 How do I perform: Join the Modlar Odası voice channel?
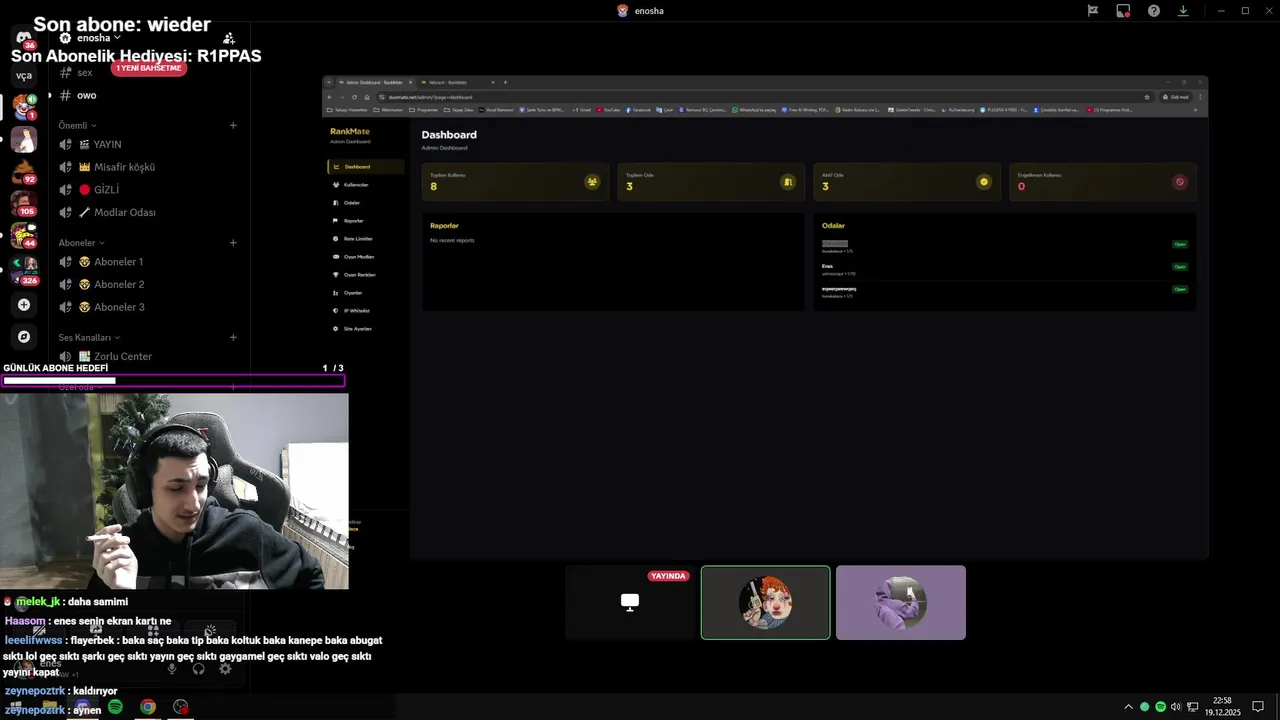pos(148,213)
